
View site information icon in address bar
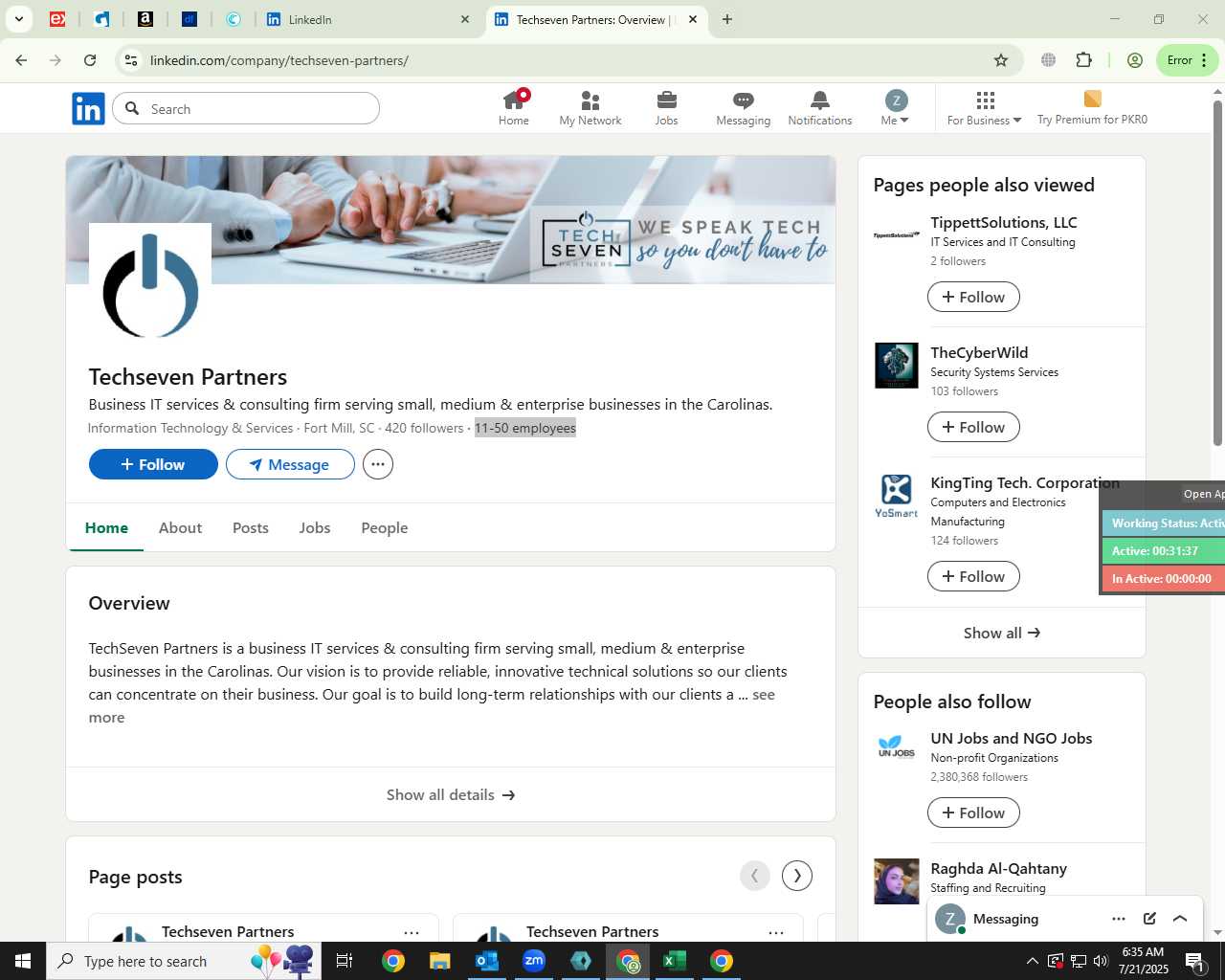131,60
